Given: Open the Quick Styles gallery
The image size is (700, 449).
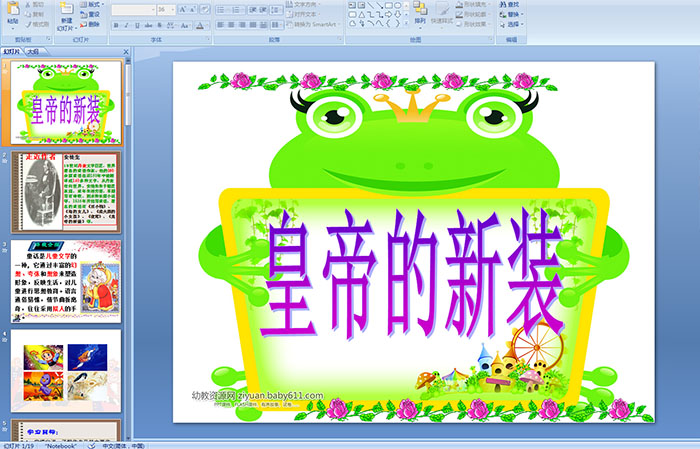Looking at the screenshot, I should pyautogui.click(x=442, y=13).
